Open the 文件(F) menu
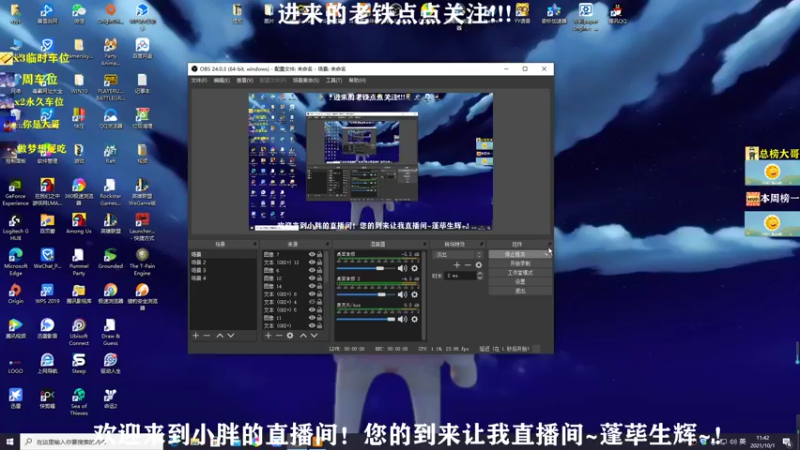This screenshot has height=450, width=800. point(199,81)
